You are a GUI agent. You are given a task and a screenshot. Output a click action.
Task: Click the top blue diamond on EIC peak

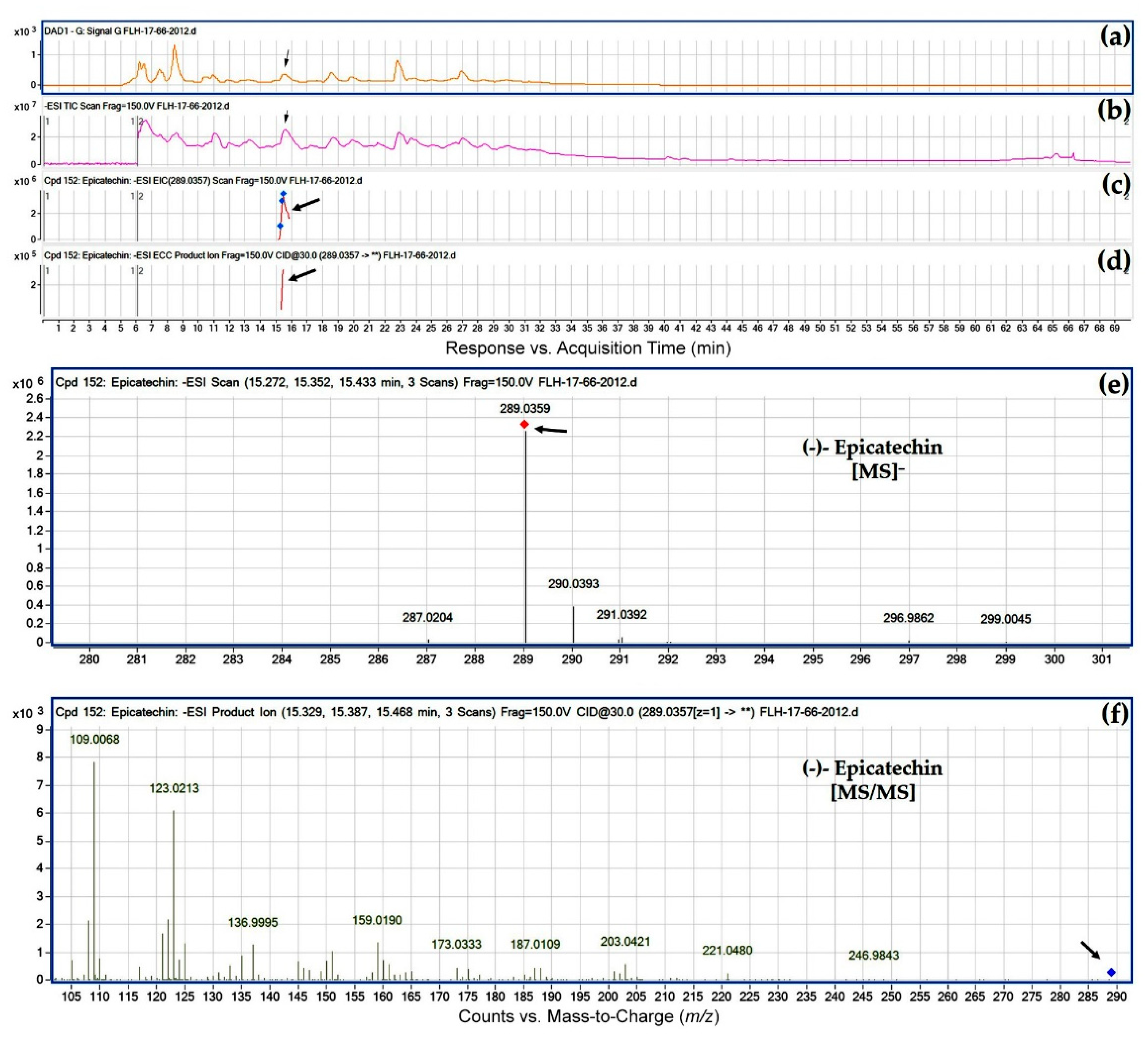pos(283,194)
